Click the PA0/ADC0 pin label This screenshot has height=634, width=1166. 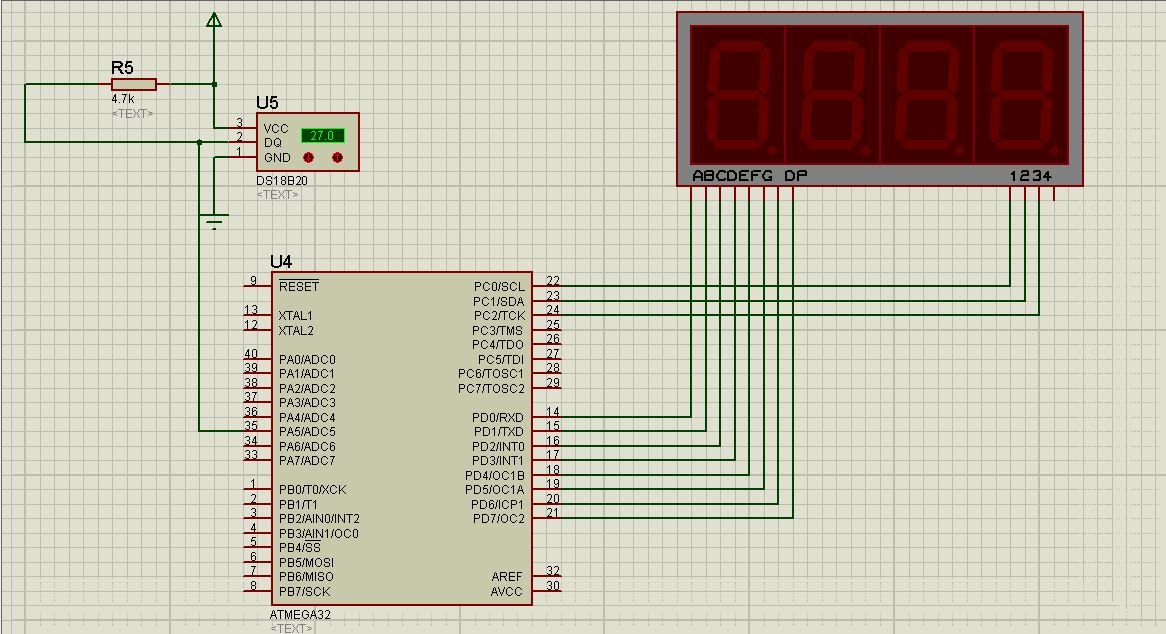point(307,360)
